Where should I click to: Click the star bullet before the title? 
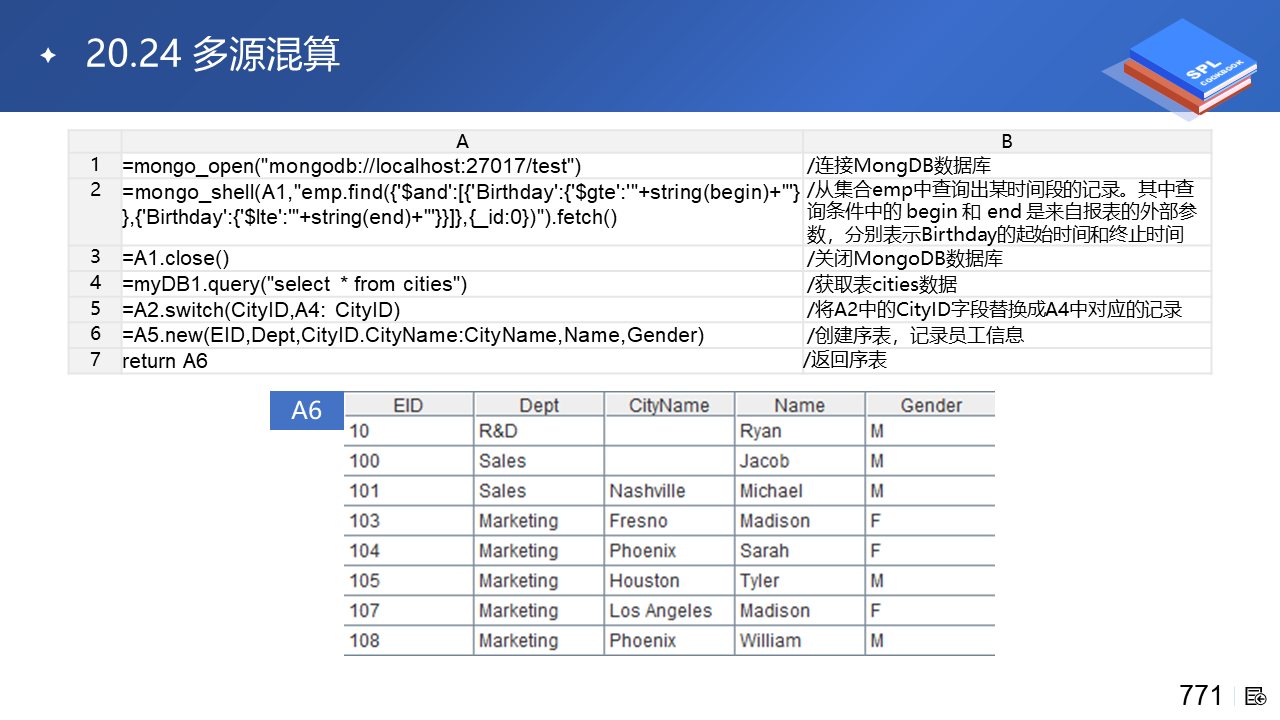tap(47, 55)
